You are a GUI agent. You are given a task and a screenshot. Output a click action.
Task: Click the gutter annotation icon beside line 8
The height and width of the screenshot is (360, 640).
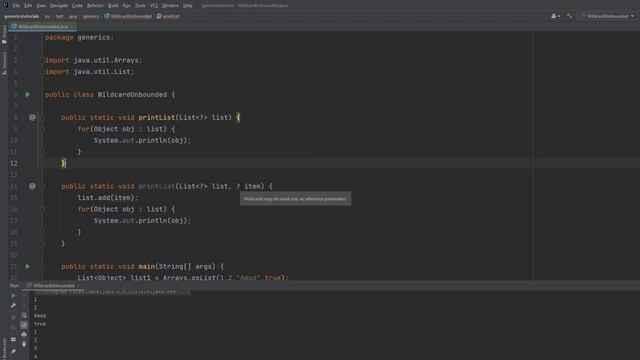(32, 117)
